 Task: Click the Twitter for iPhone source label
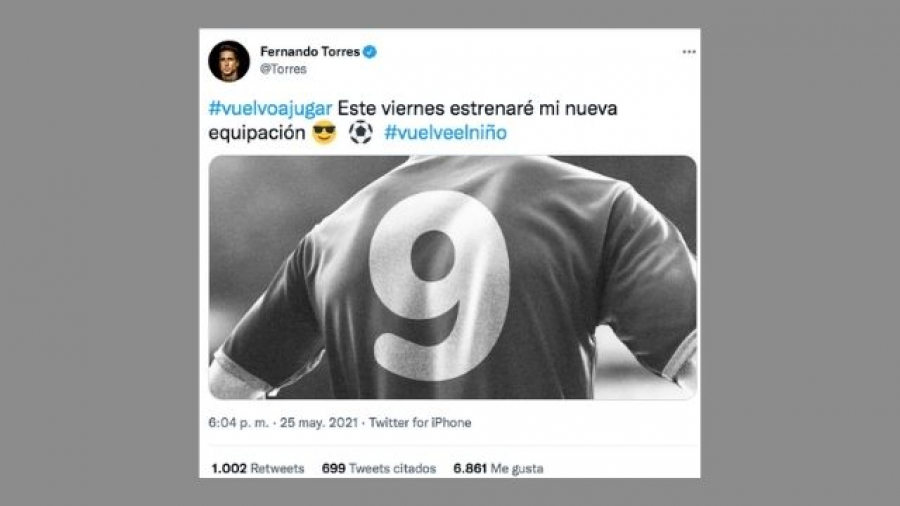point(420,423)
